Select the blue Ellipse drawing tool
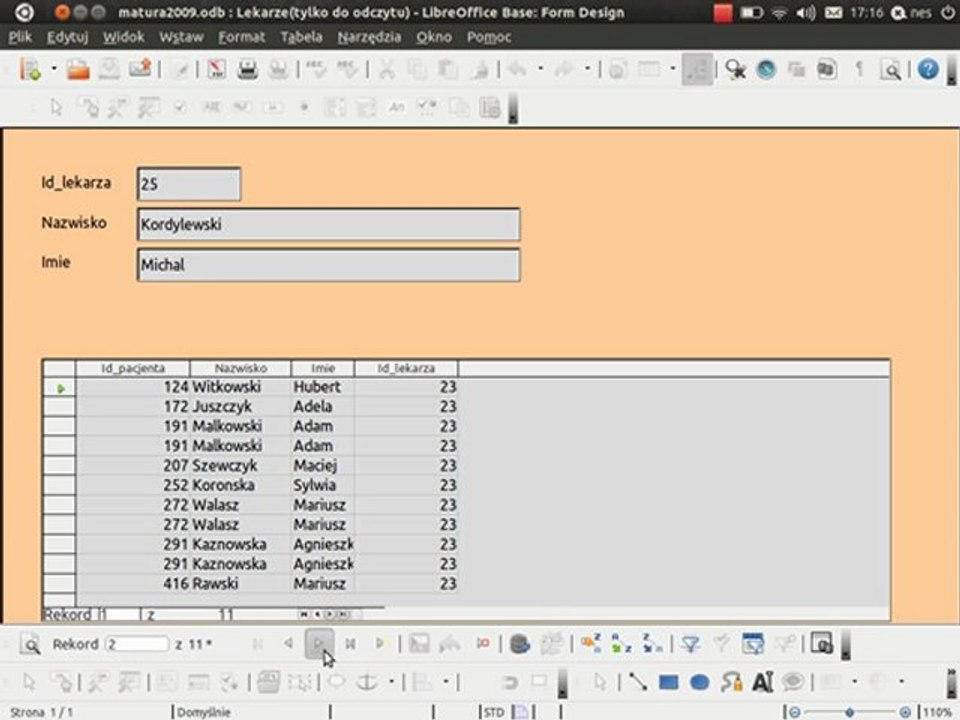Image resolution: width=960 pixels, height=720 pixels. click(700, 681)
